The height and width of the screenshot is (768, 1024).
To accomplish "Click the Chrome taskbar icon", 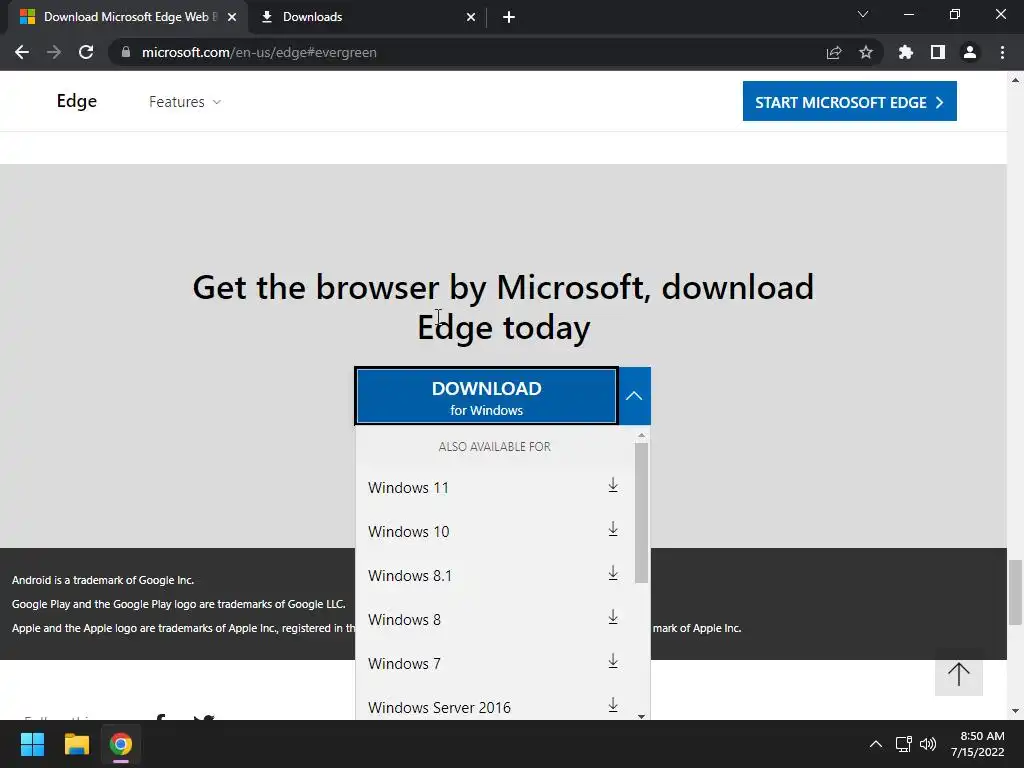I will pyautogui.click(x=120, y=744).
